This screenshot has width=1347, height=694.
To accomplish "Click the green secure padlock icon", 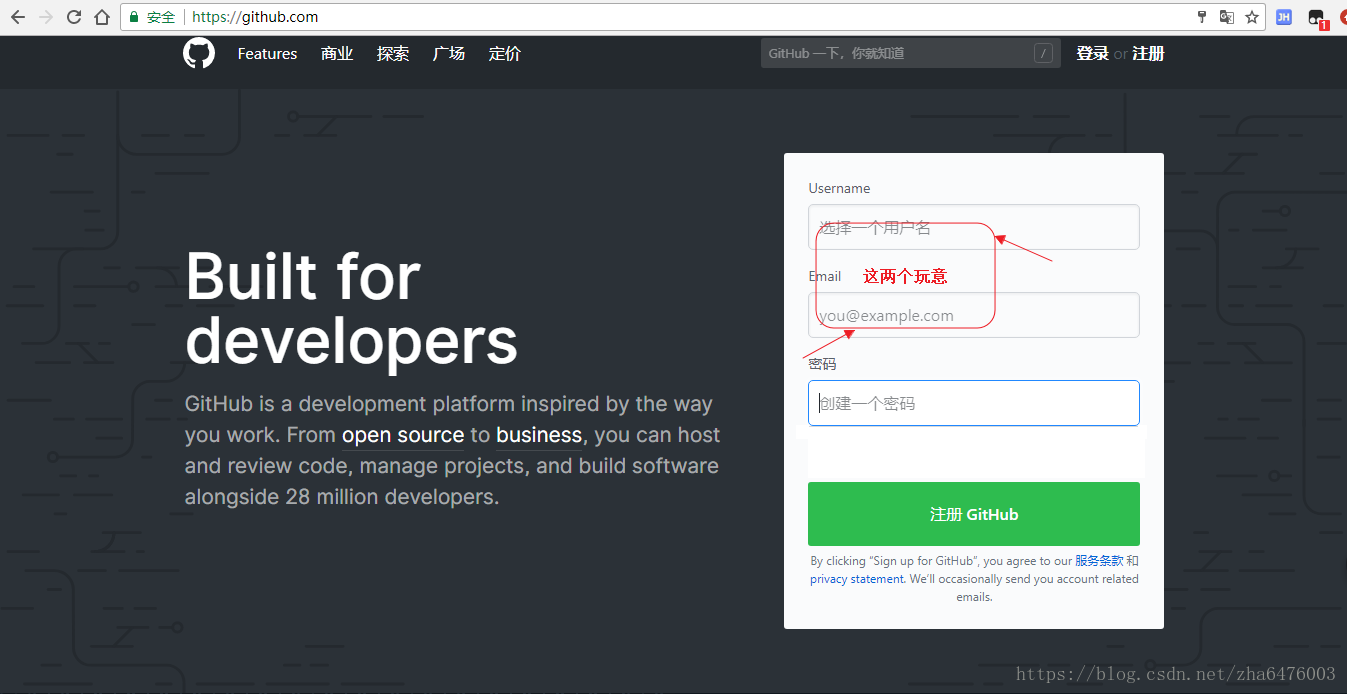I will [134, 17].
